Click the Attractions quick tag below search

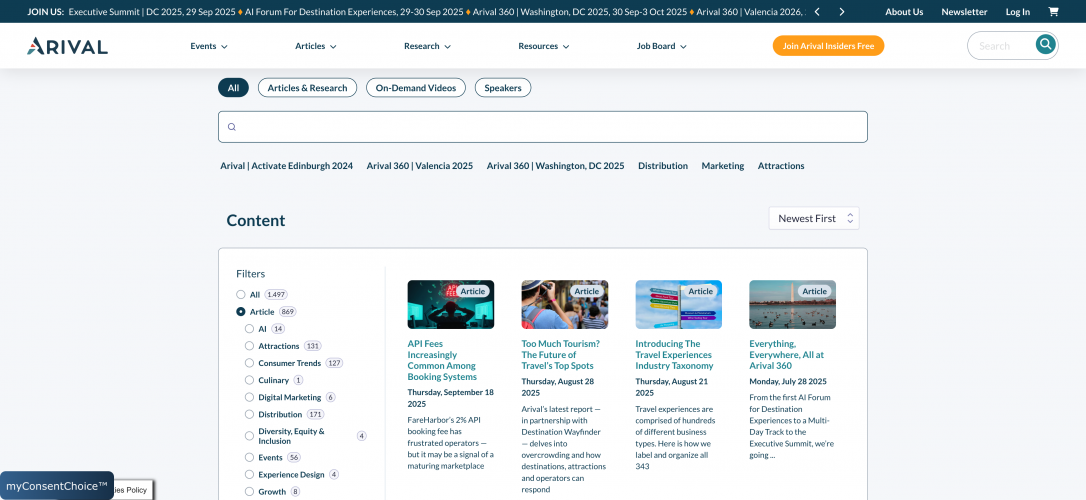pos(781,166)
